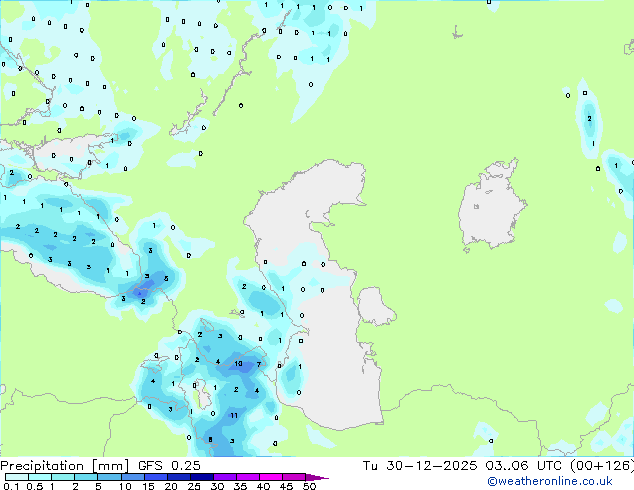Pick the 0.1–0.5 mm legend swatch
Image resolution: width=634 pixels, height=490 pixels.
click(17, 477)
